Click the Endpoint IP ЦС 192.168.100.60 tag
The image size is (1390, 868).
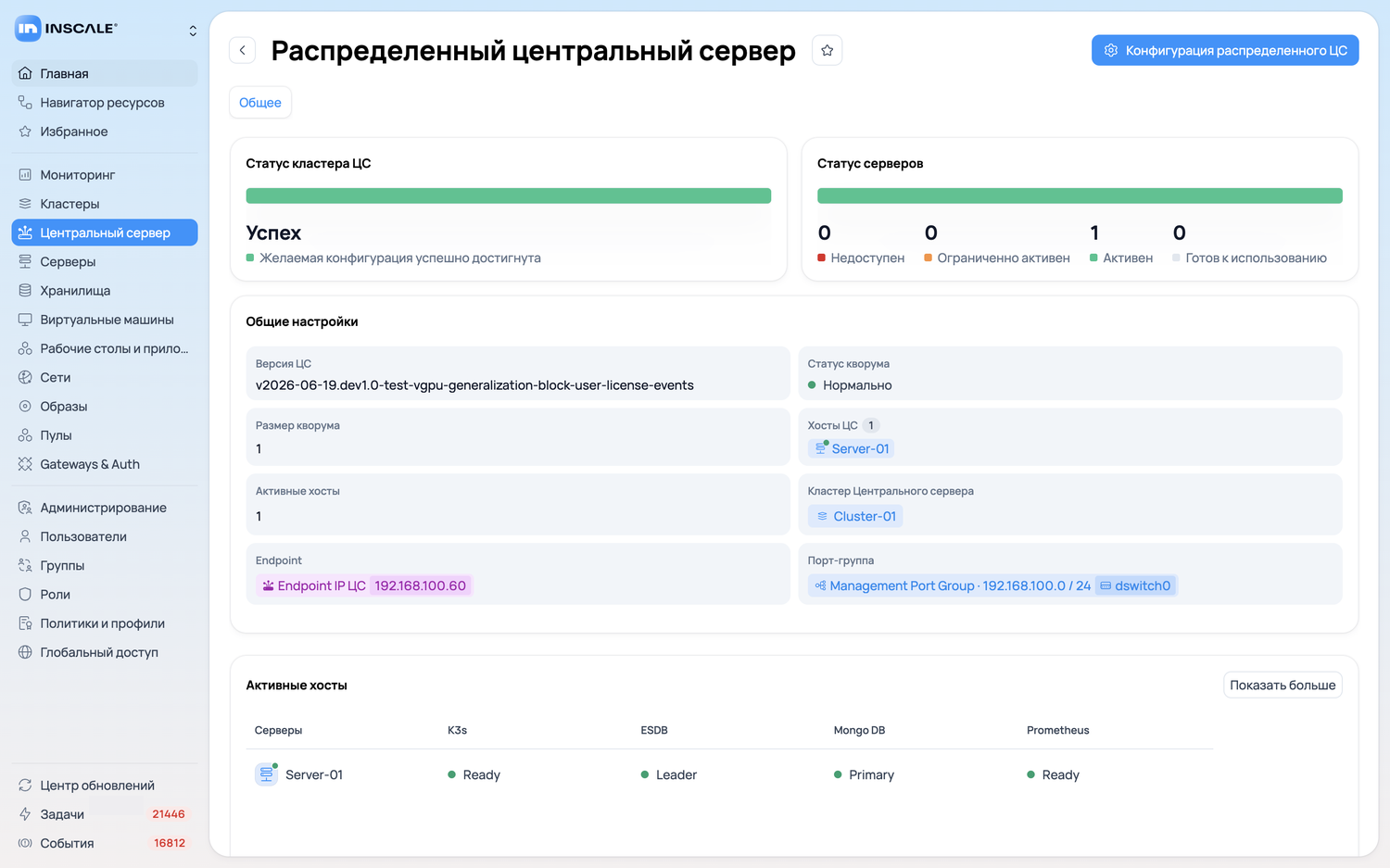[x=364, y=585]
